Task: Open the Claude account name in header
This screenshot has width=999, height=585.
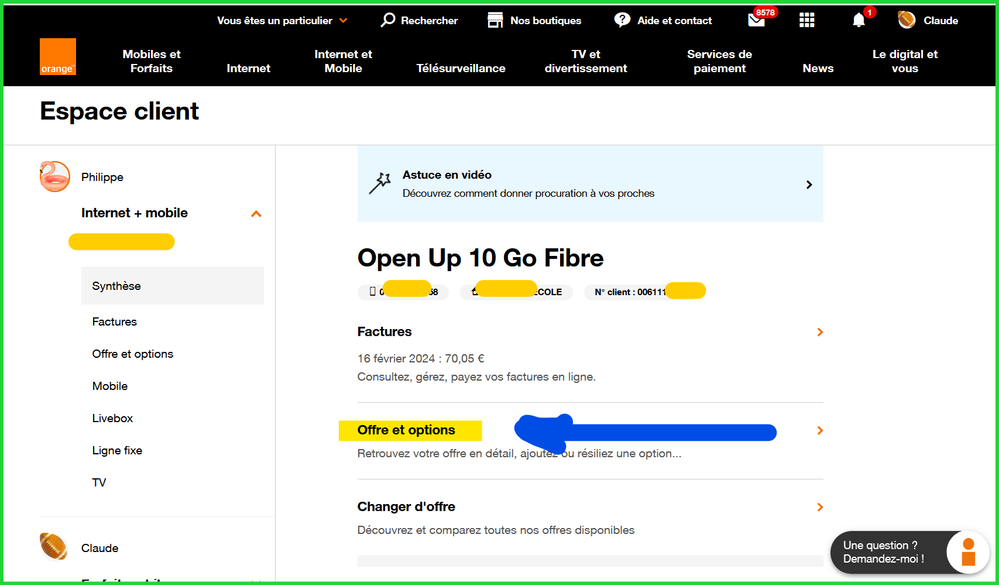Action: [940, 20]
